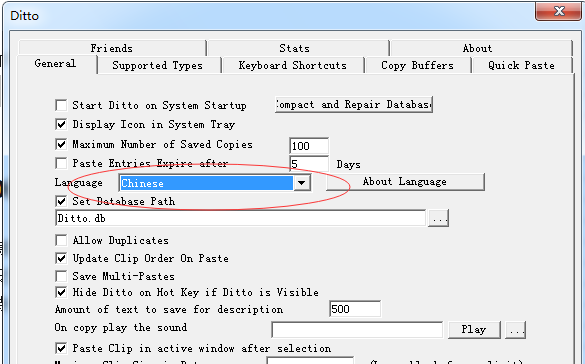Open the Quick Paste tab
Screen dimensions: 585x364
[522, 65]
